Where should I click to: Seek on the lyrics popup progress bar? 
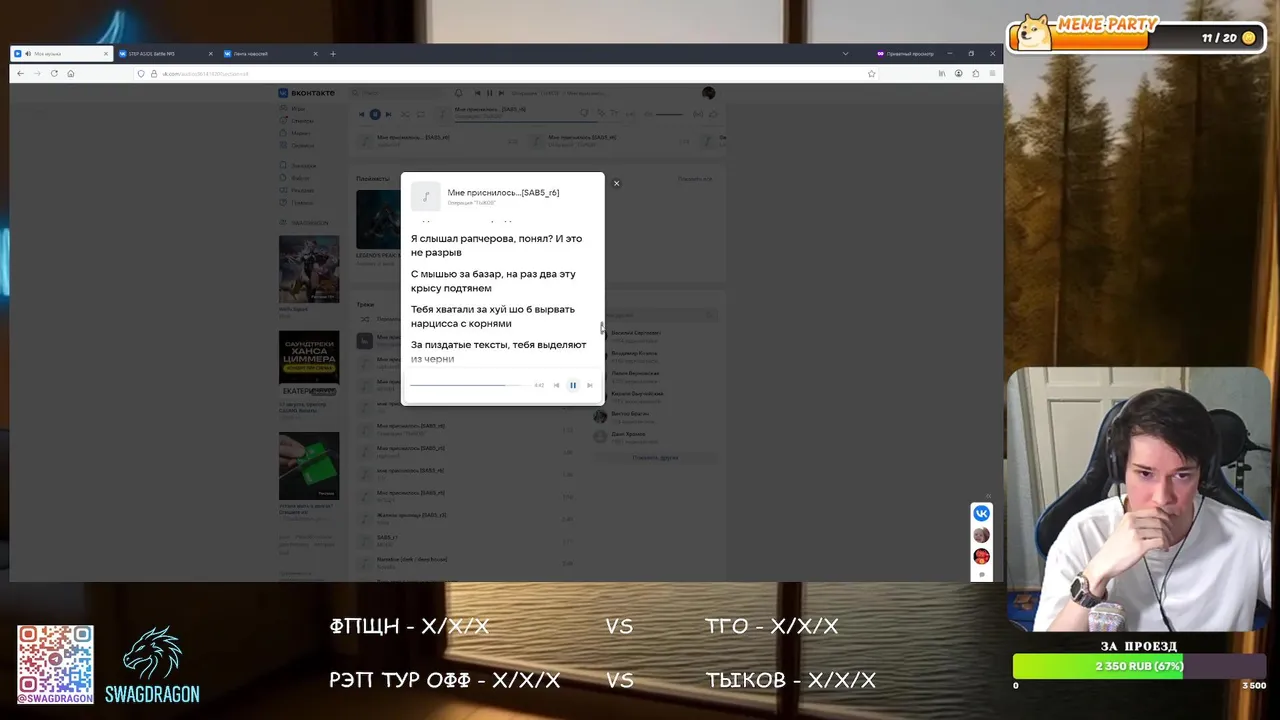coord(469,385)
